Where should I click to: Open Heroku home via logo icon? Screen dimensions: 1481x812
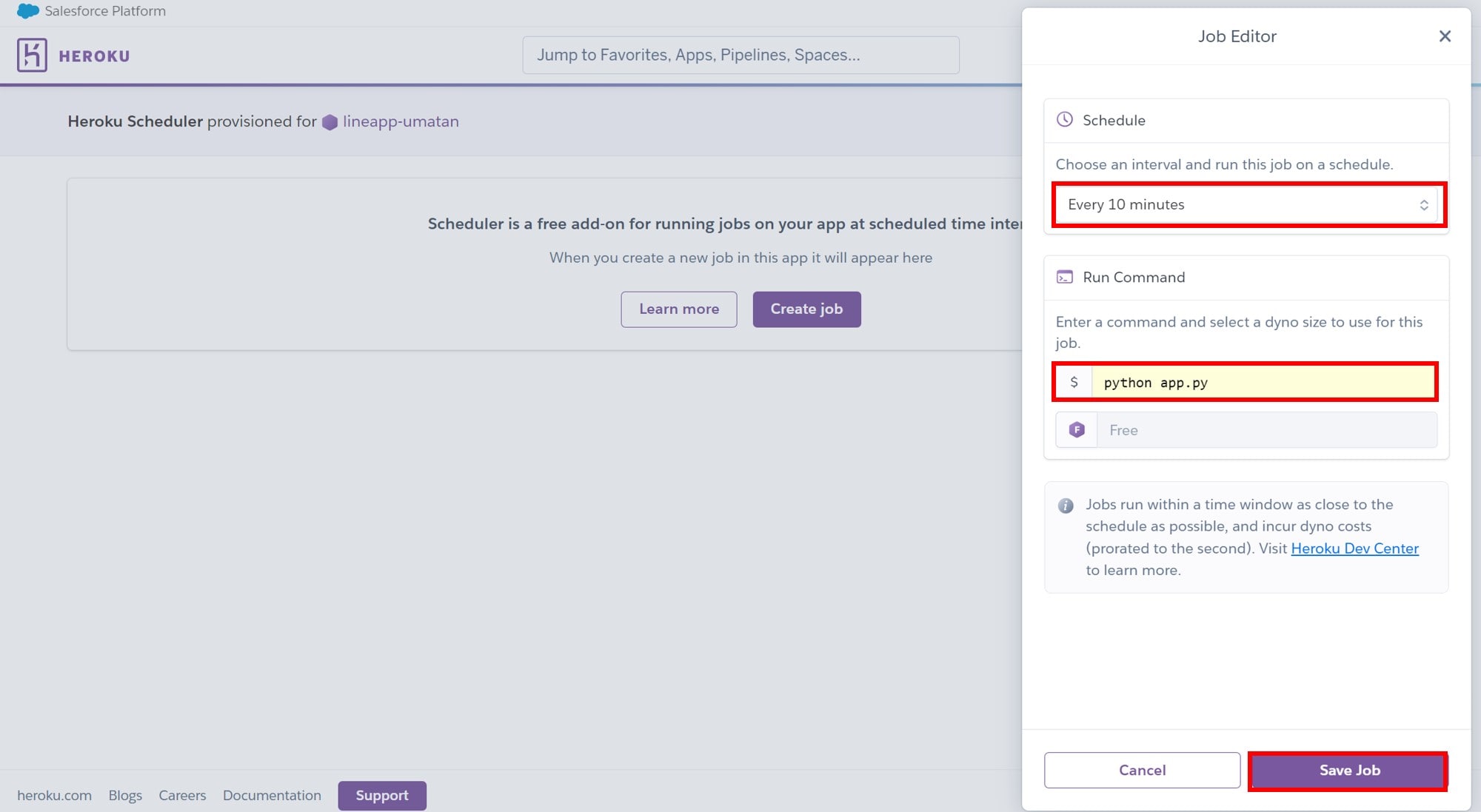[x=32, y=56]
